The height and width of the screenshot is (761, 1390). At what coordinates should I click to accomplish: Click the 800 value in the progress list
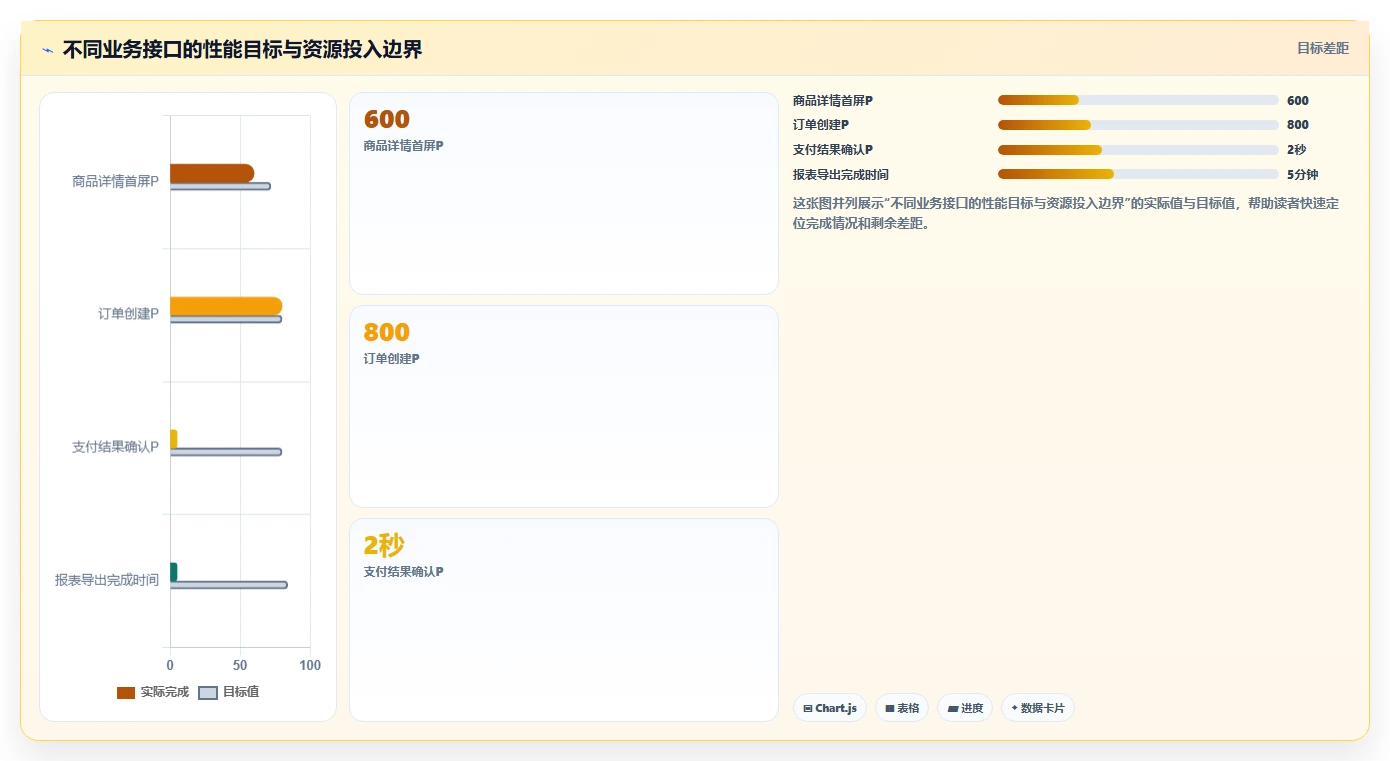pyautogui.click(x=1298, y=125)
